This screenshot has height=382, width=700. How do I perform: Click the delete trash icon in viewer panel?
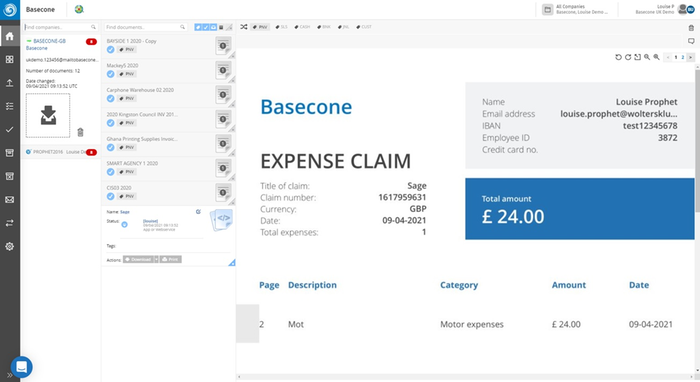[691, 28]
